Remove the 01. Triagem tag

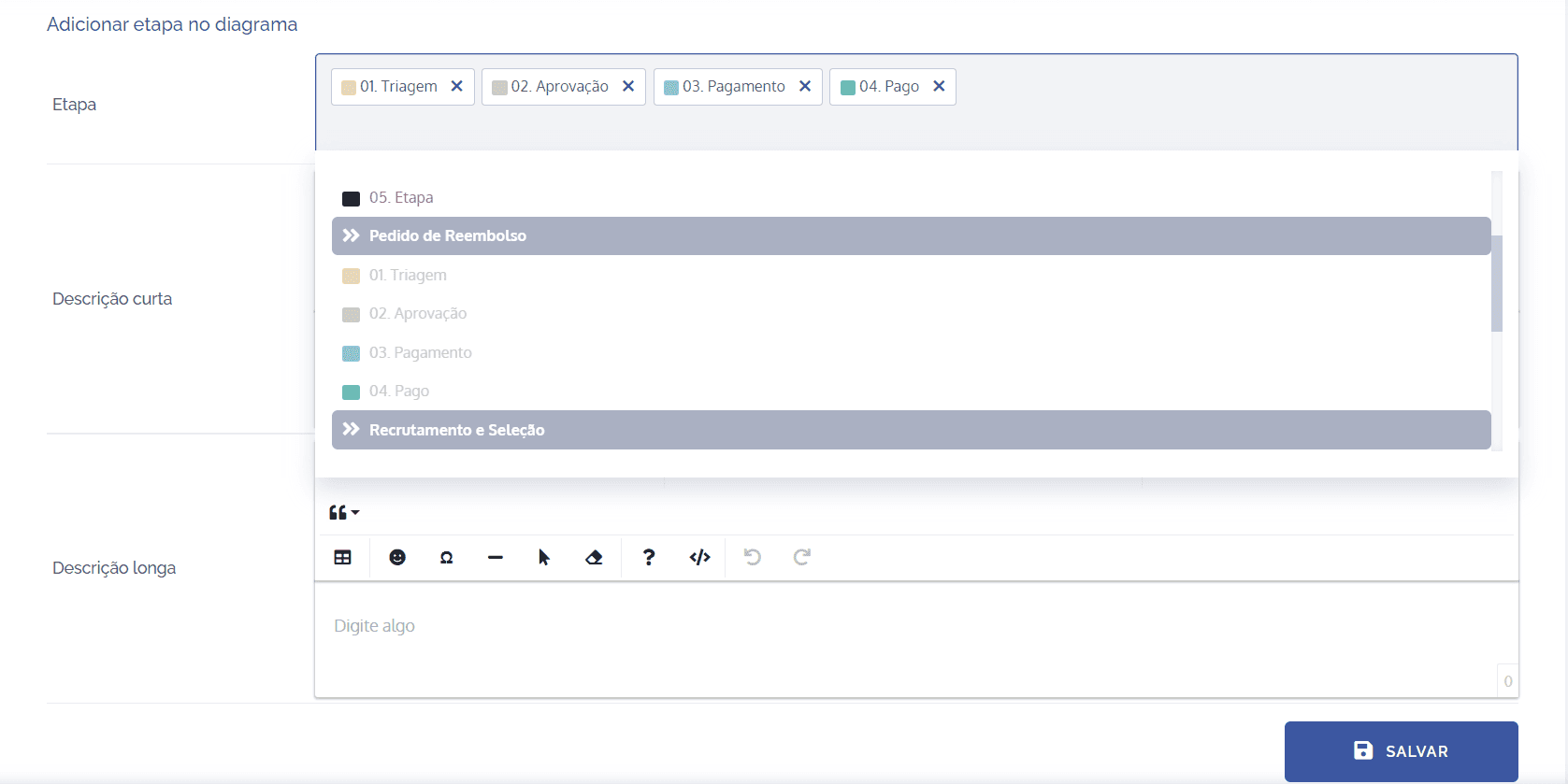coord(457,86)
